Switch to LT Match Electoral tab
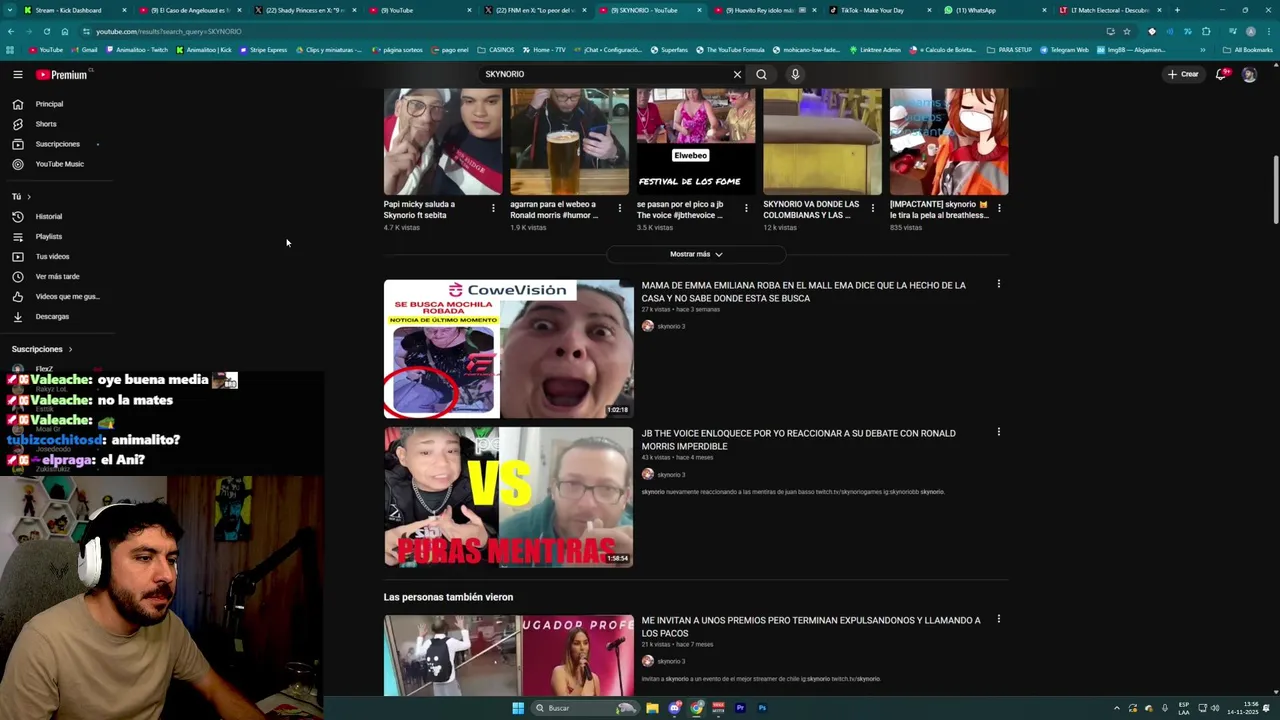The height and width of the screenshot is (720, 1280). coord(1110,10)
